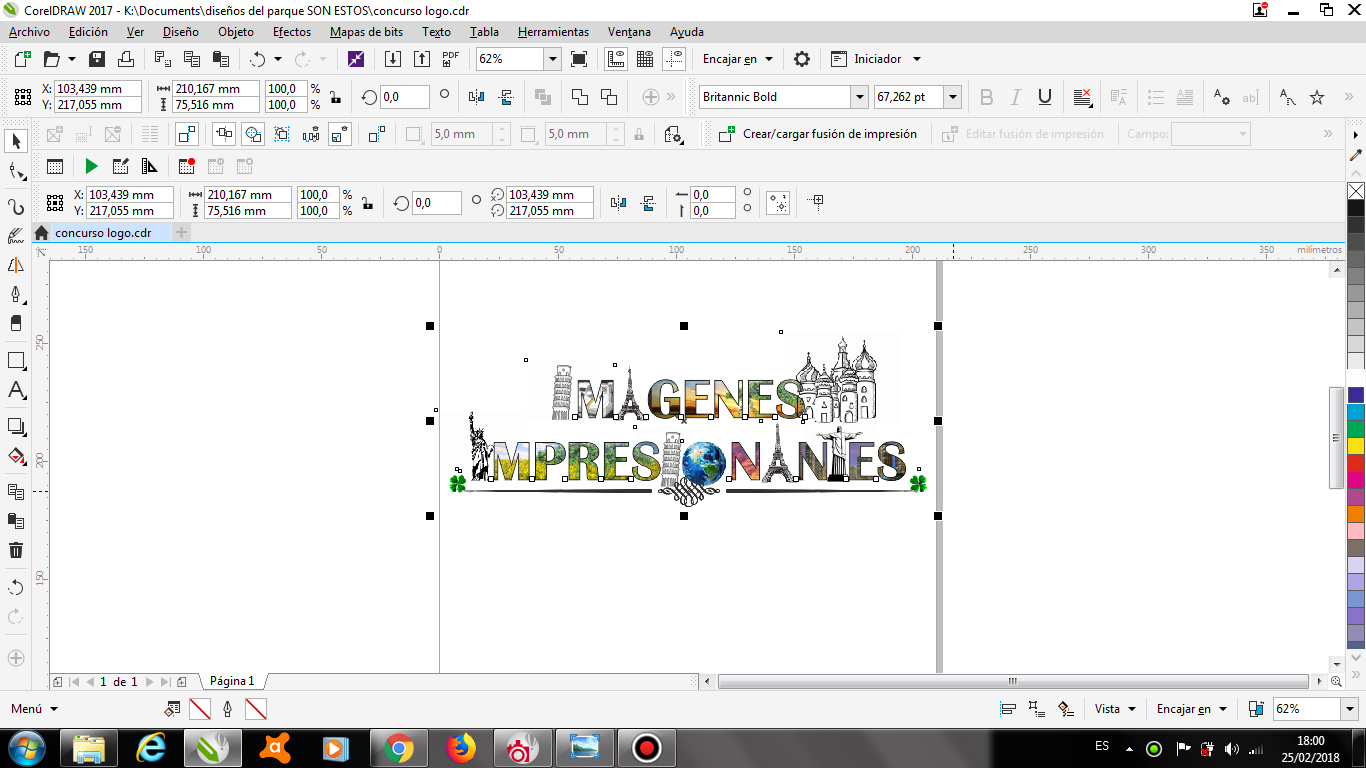Open the Britannic Bold font list
This screenshot has width=1366, height=768.
click(x=859, y=97)
